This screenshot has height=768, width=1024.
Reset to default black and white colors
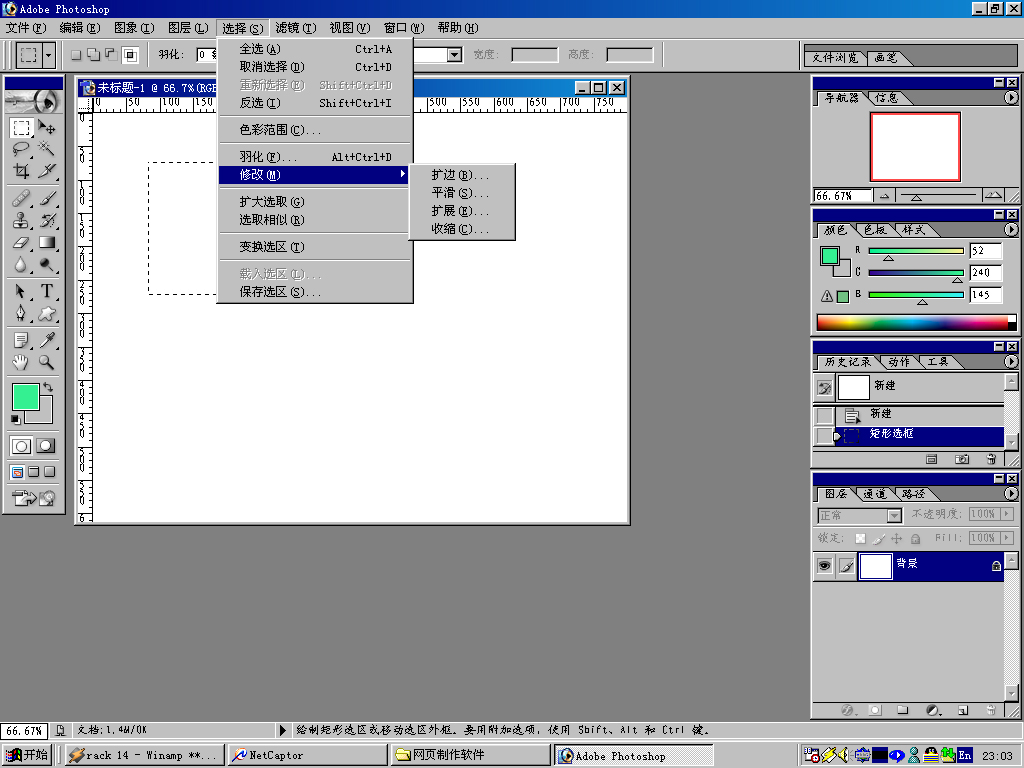(15, 419)
